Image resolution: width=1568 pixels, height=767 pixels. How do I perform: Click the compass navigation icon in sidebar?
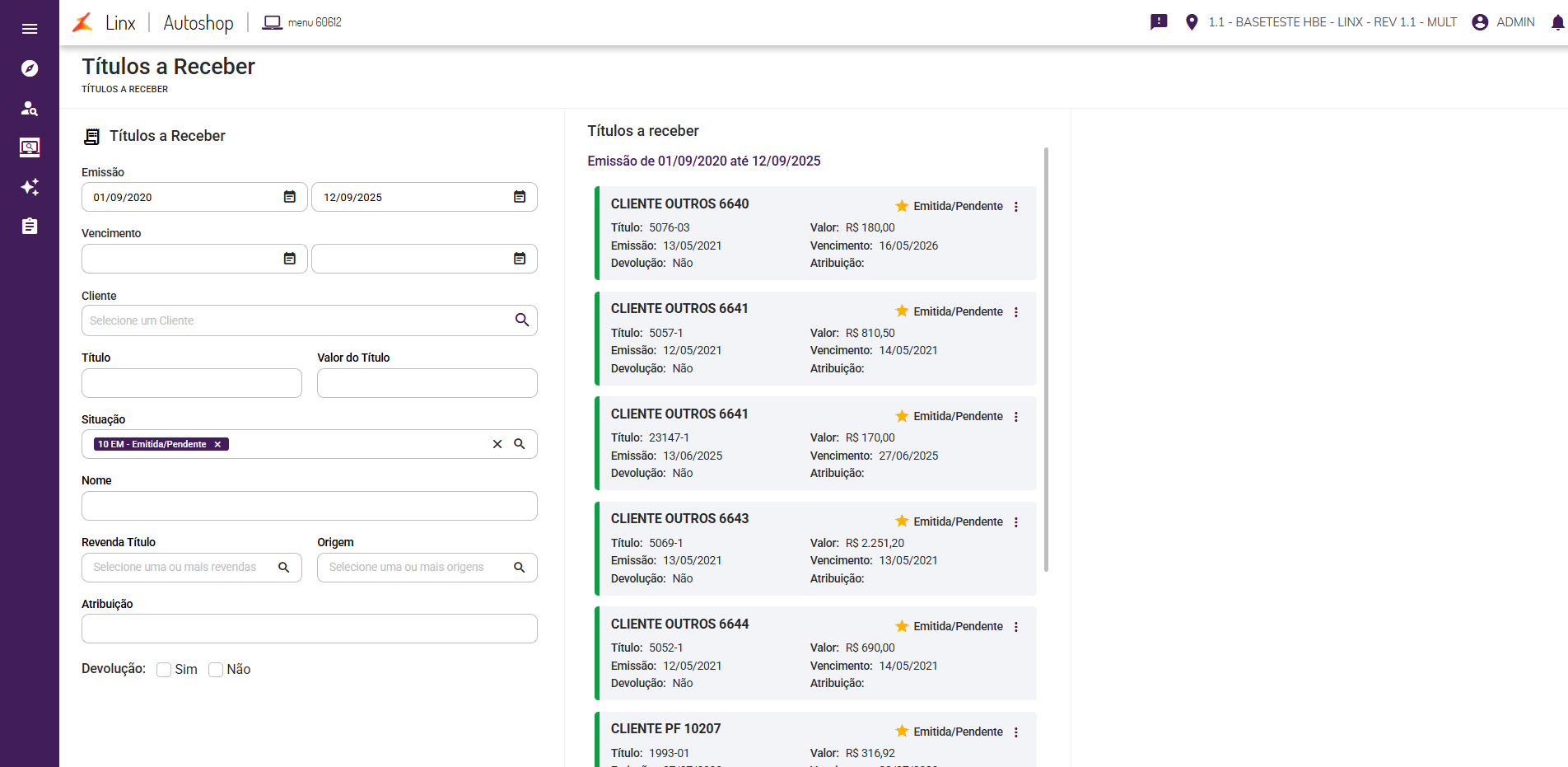coord(30,68)
